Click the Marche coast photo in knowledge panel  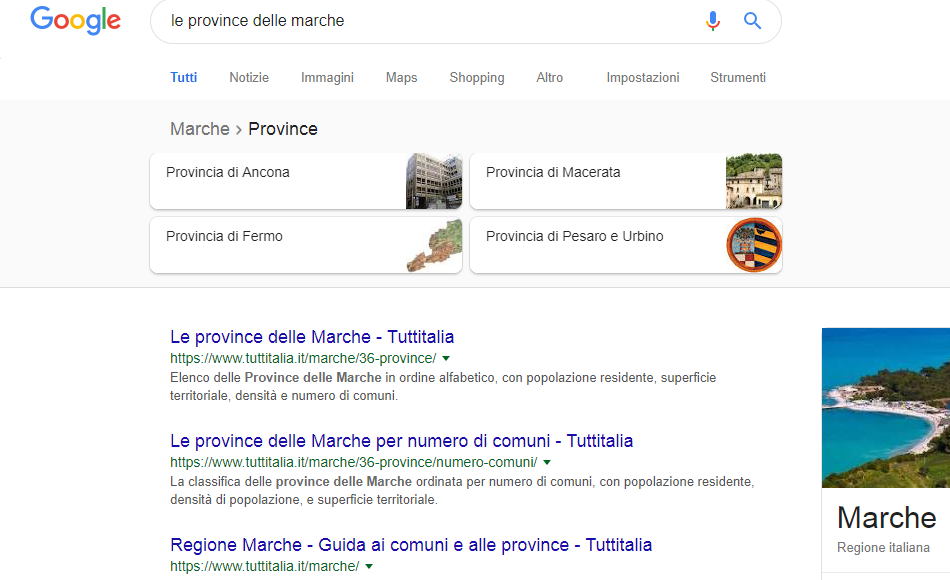point(886,408)
